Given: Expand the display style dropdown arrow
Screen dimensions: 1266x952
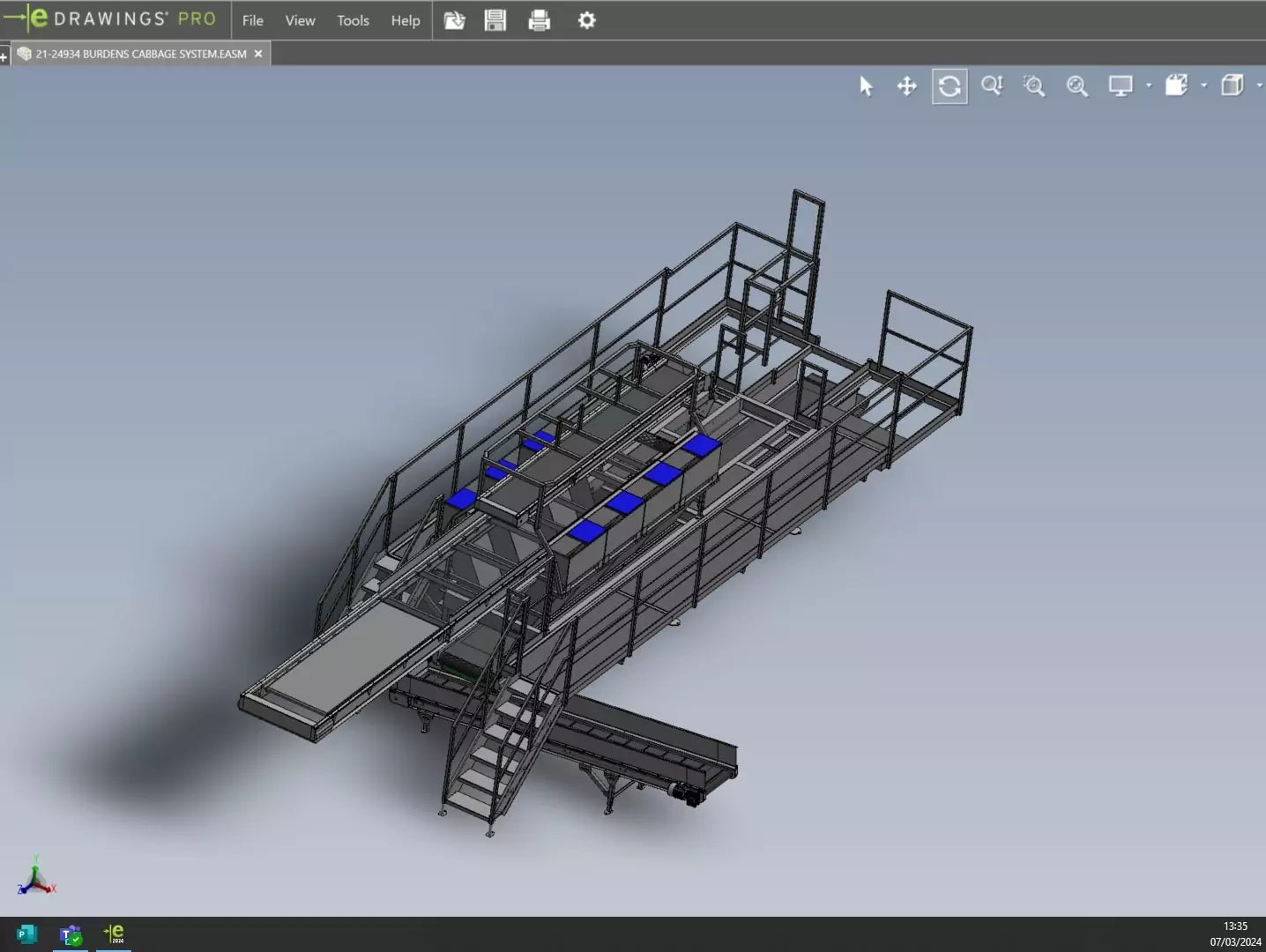Looking at the screenshot, I should [1259, 86].
